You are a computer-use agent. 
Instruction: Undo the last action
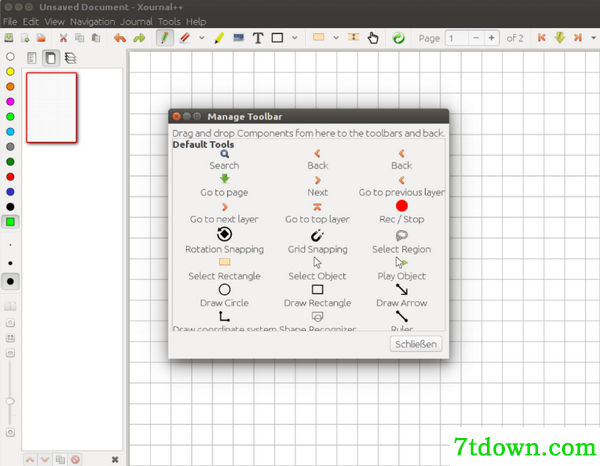120,38
